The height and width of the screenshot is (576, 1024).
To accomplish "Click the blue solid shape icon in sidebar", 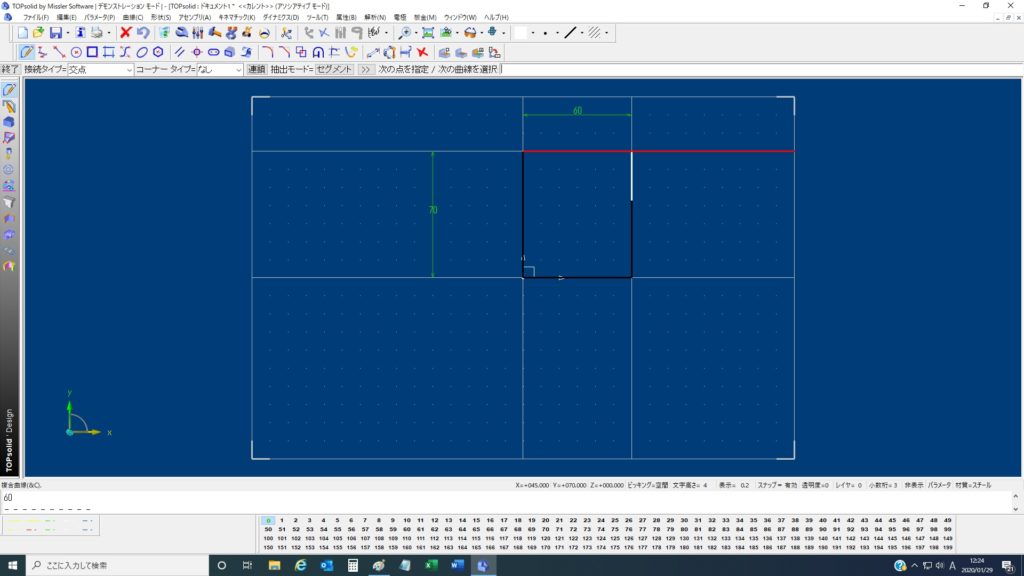I will (x=9, y=122).
